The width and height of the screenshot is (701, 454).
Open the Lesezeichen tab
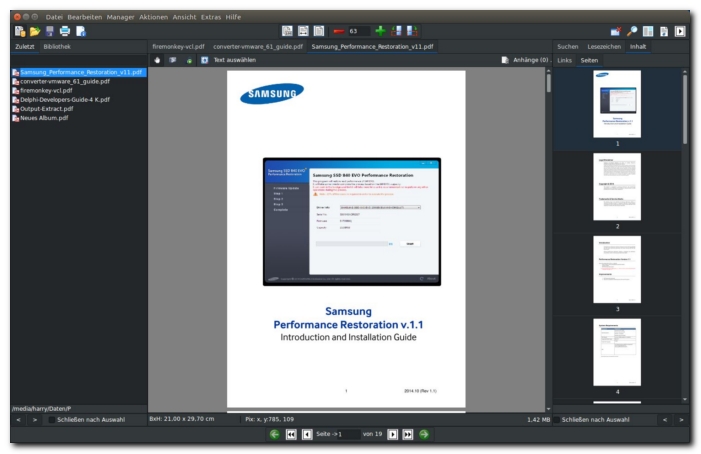click(604, 46)
